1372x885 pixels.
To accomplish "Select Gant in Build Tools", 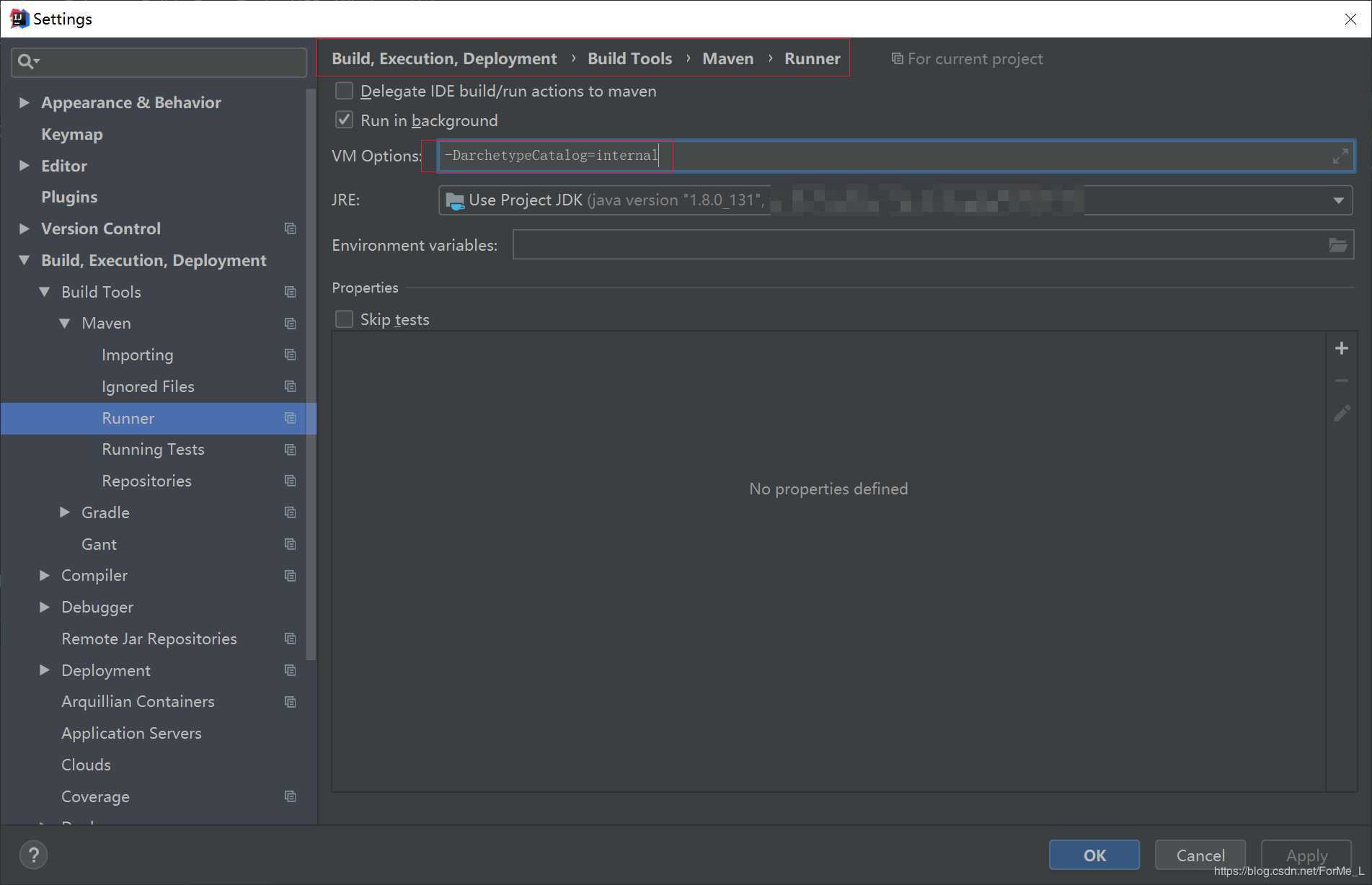I will click(99, 544).
